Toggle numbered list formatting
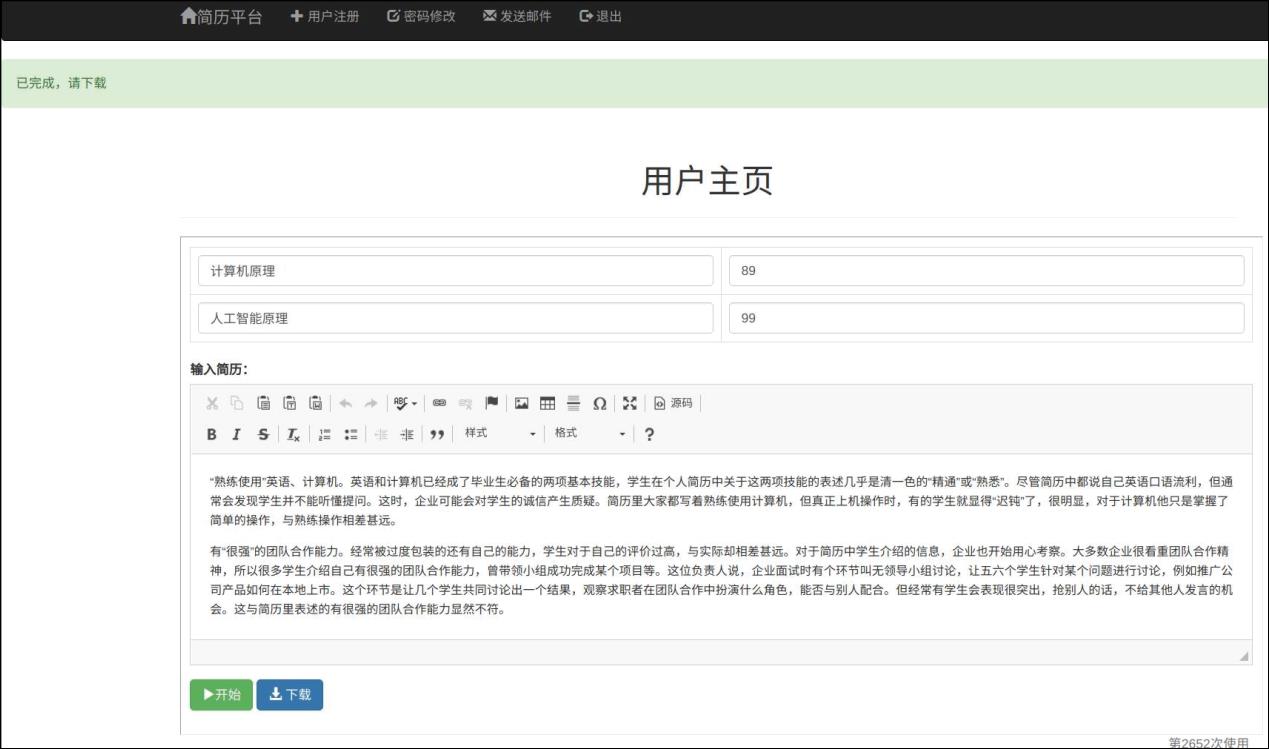 [324, 434]
